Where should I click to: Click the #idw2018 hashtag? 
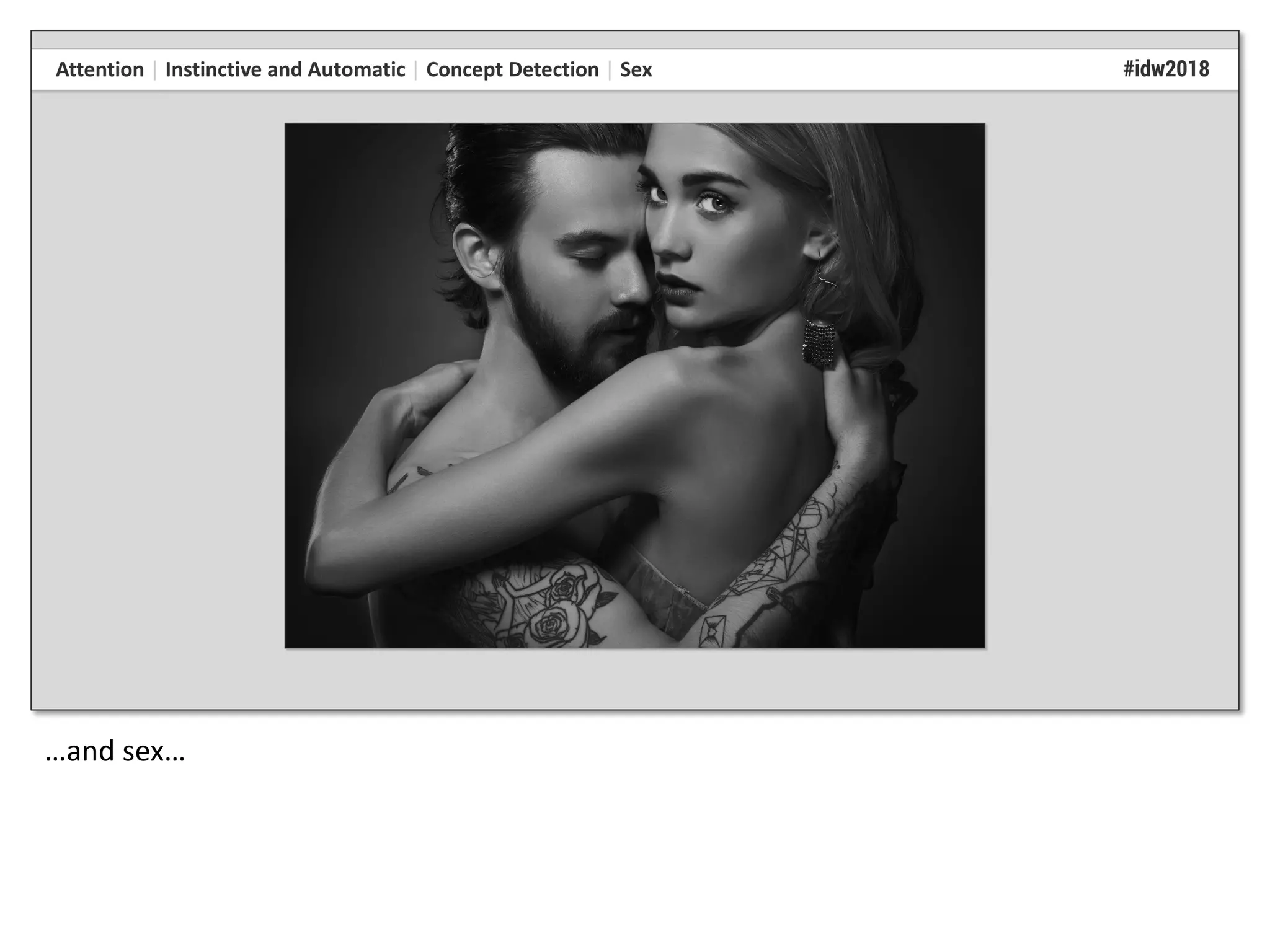point(1165,69)
